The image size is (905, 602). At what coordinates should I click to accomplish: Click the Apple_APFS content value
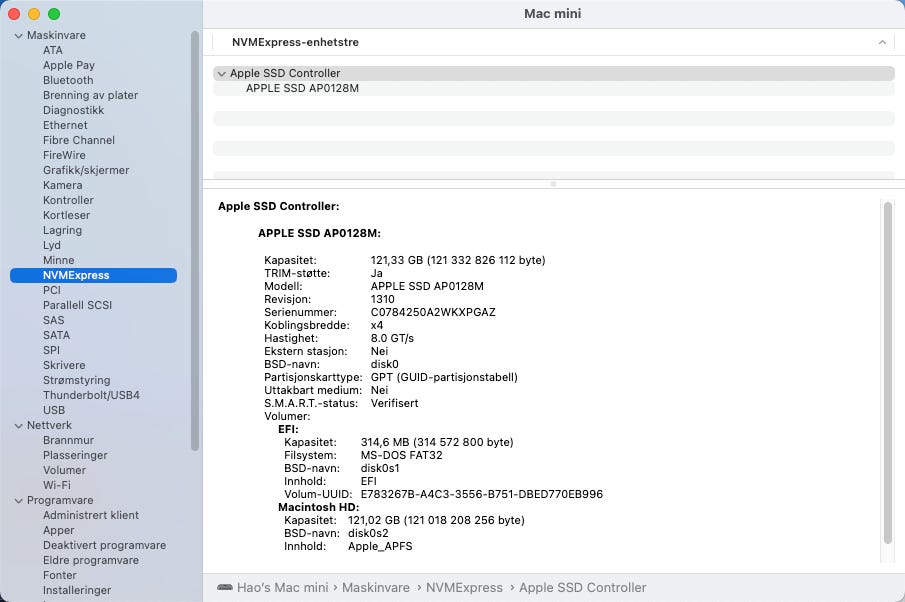380,546
